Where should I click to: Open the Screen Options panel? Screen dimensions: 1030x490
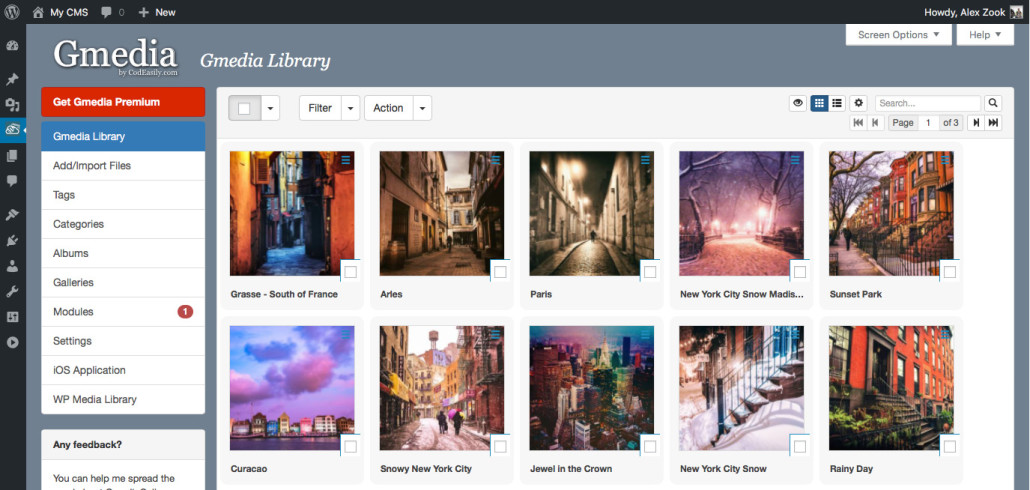(x=899, y=35)
